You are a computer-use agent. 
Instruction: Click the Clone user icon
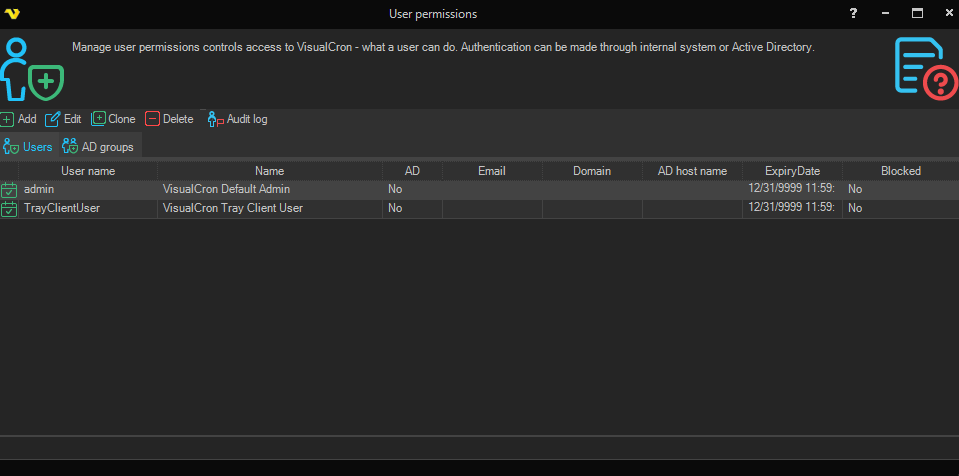98,119
